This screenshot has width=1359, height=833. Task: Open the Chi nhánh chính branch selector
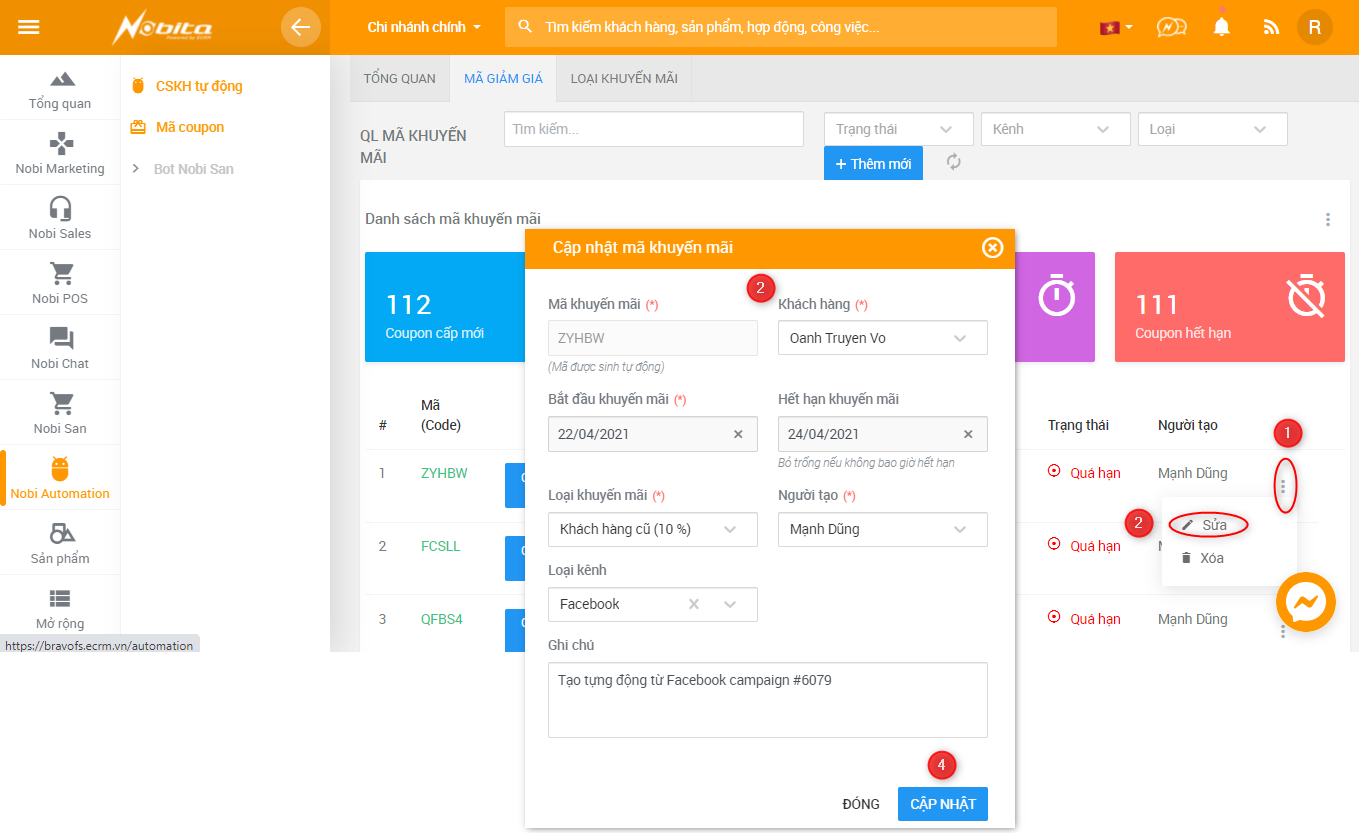[424, 27]
